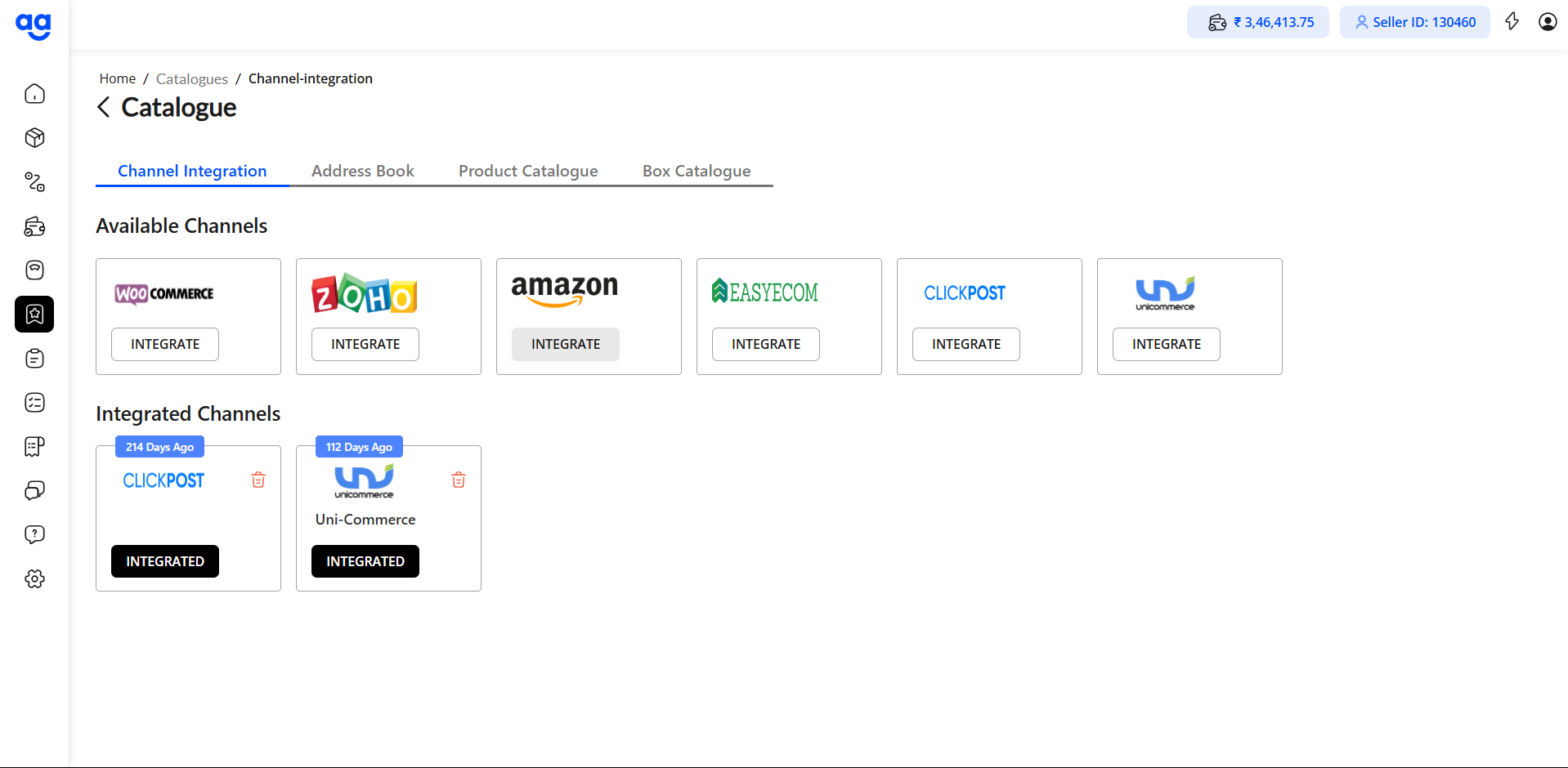Go to Home breadcrumb link
Screen dimensions: 1568x768
[x=118, y=78]
